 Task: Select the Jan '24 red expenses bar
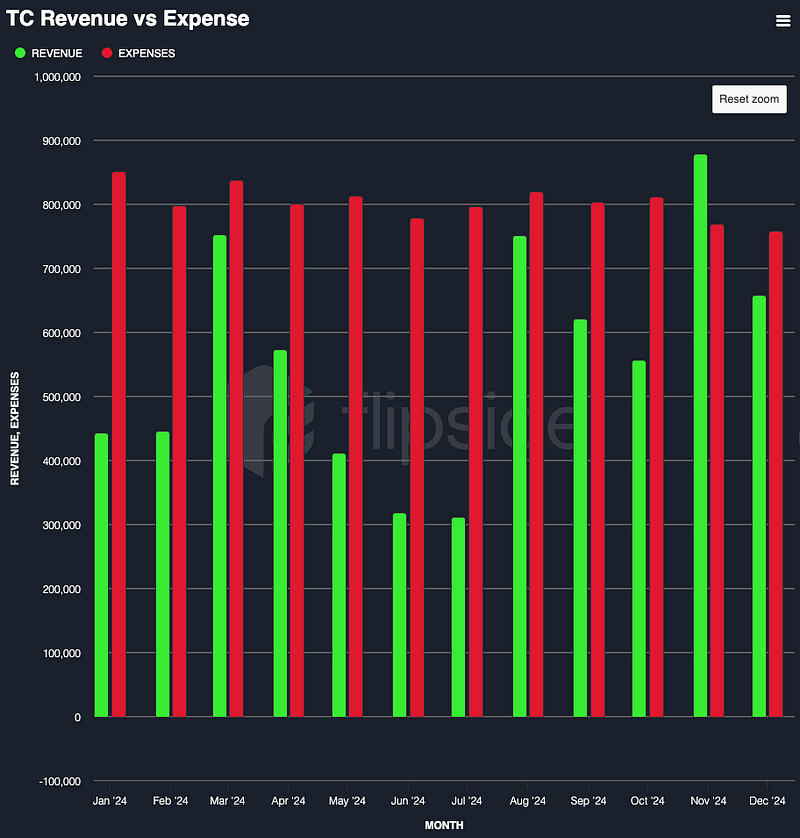(x=119, y=445)
